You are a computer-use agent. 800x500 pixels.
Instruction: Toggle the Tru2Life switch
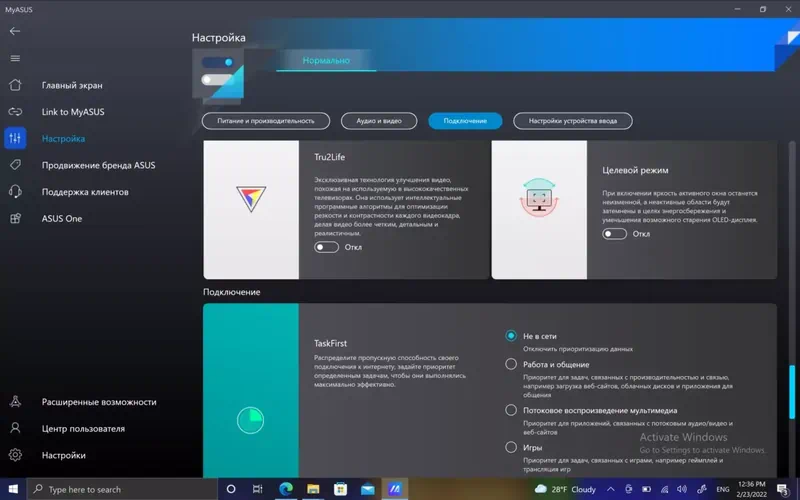pyautogui.click(x=327, y=247)
